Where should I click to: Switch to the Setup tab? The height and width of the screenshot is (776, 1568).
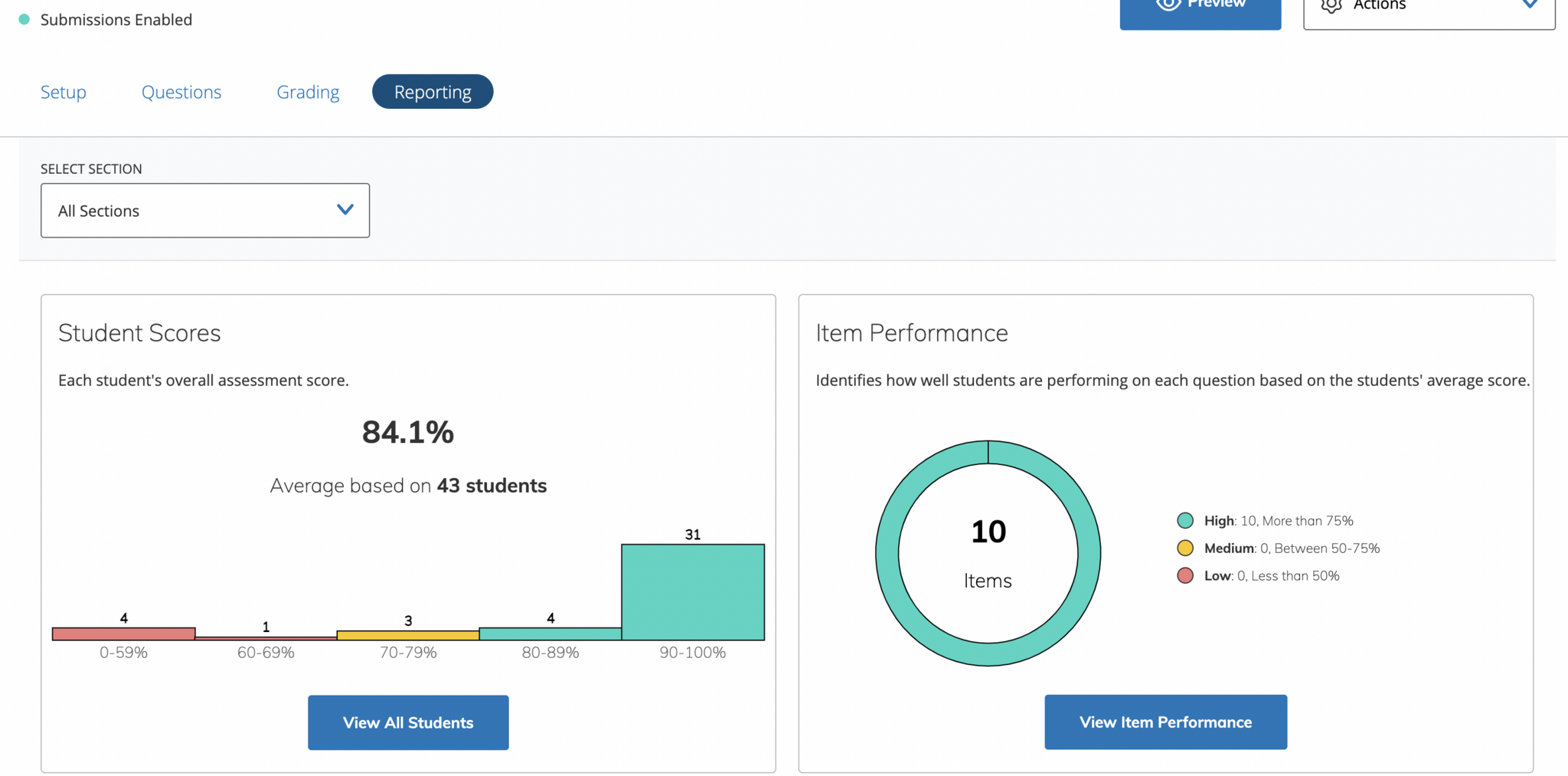[64, 93]
